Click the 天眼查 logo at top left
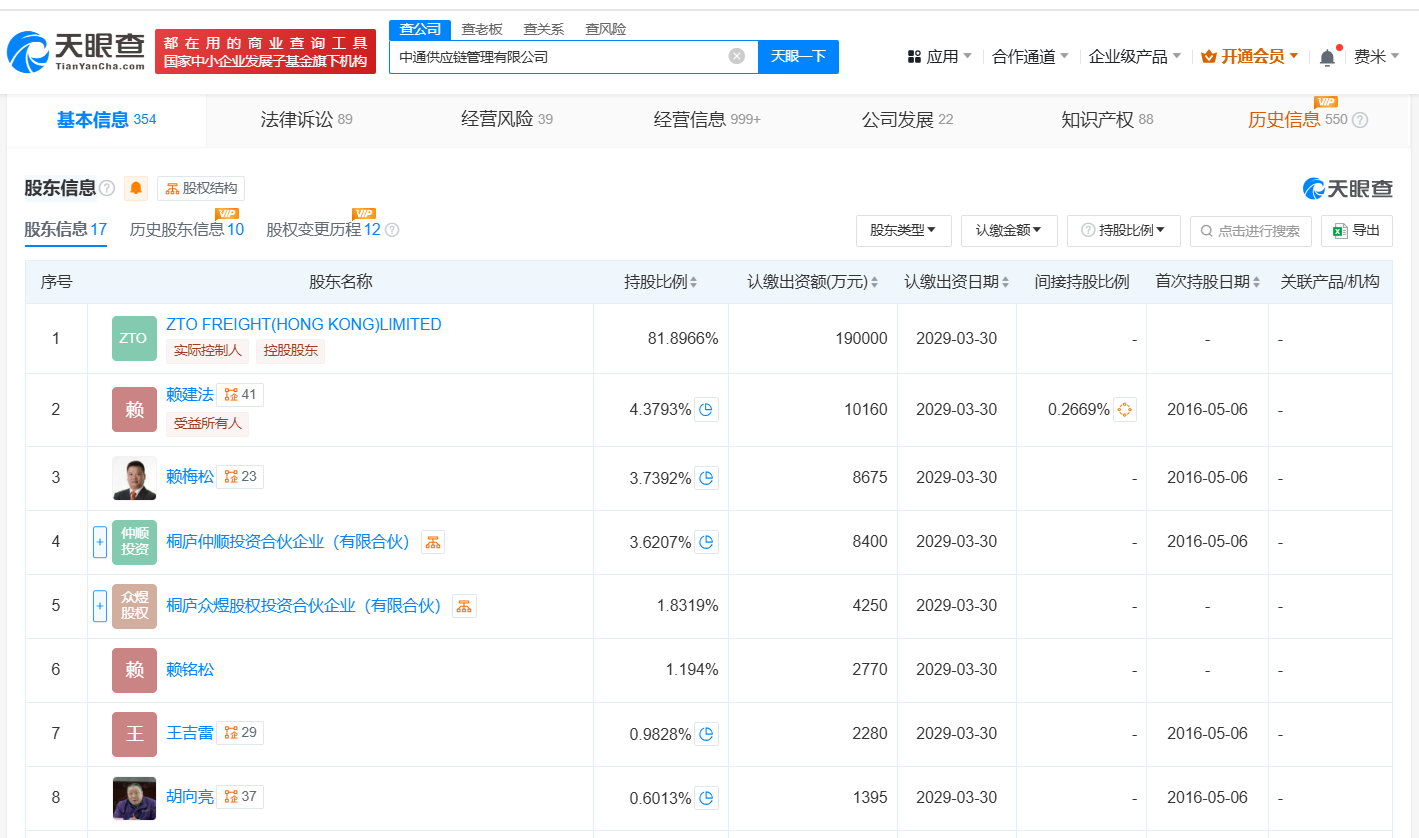Image resolution: width=1419 pixels, height=838 pixels. 76,52
